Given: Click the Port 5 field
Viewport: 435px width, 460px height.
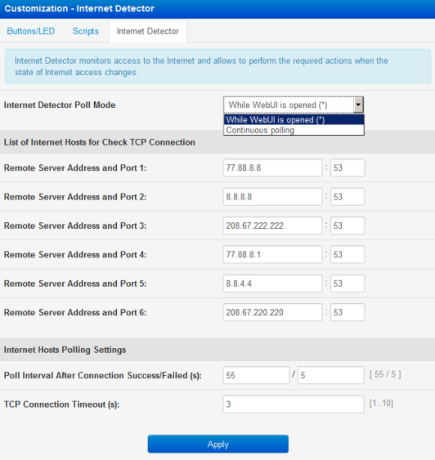Looking at the screenshot, I should click(x=347, y=284).
